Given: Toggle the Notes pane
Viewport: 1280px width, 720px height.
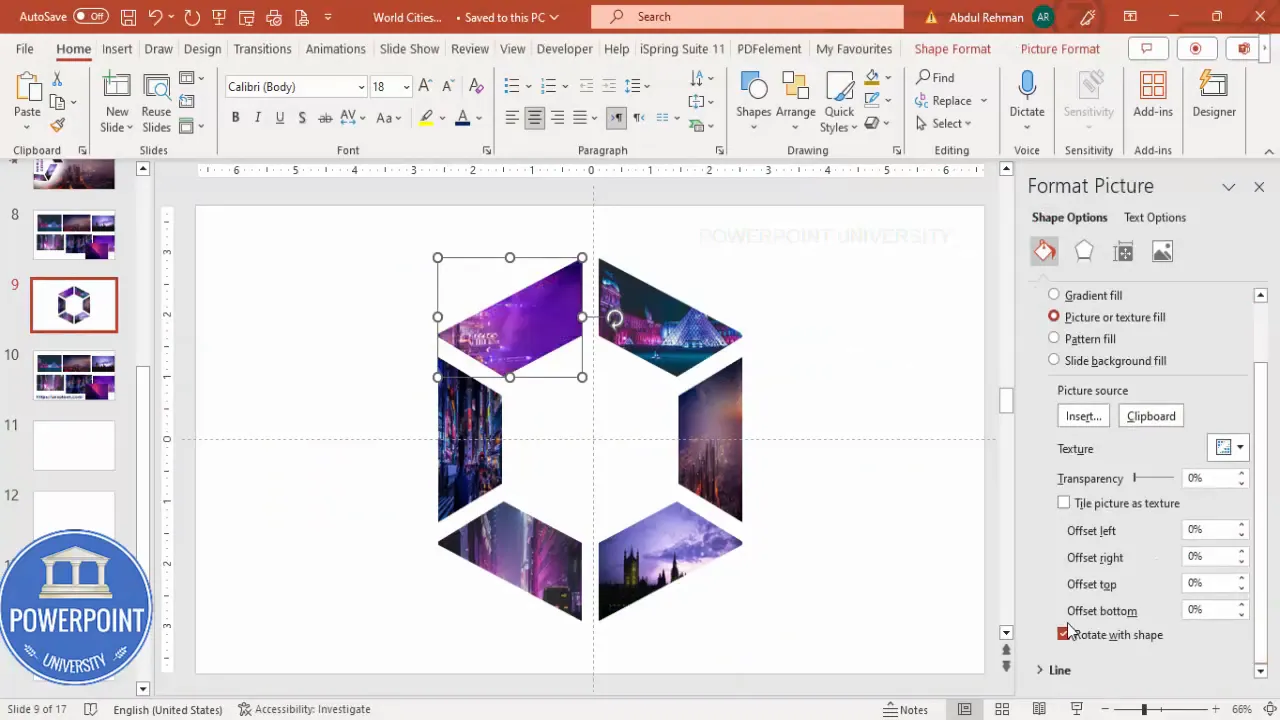Looking at the screenshot, I should coord(906,709).
